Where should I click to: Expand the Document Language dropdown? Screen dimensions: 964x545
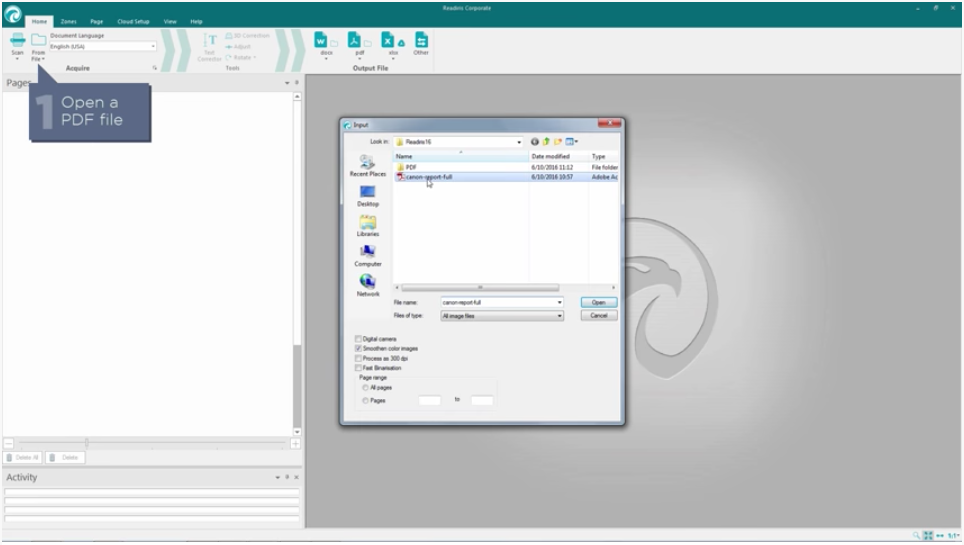pyautogui.click(x=153, y=46)
